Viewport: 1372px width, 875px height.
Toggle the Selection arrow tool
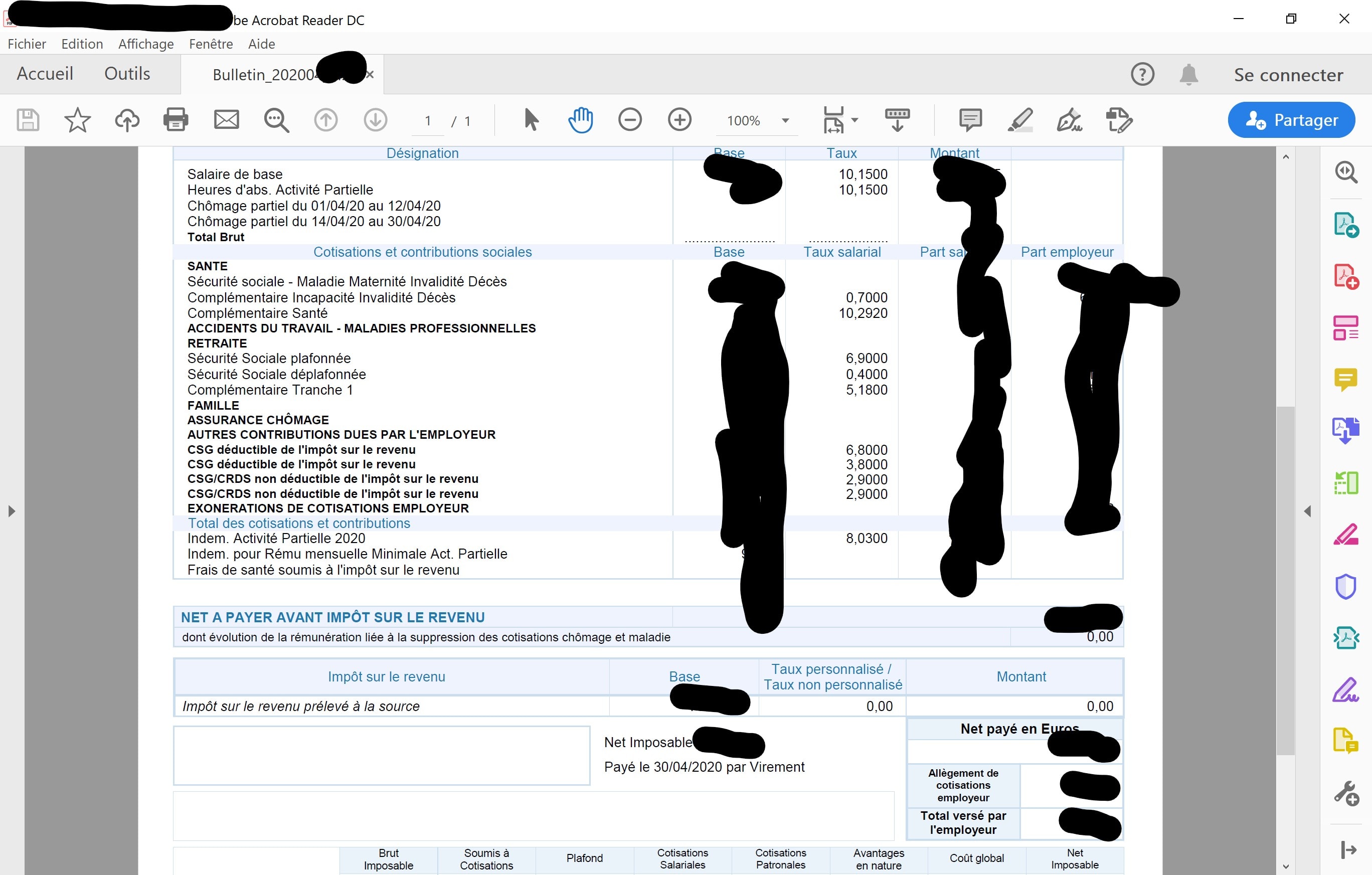531,120
